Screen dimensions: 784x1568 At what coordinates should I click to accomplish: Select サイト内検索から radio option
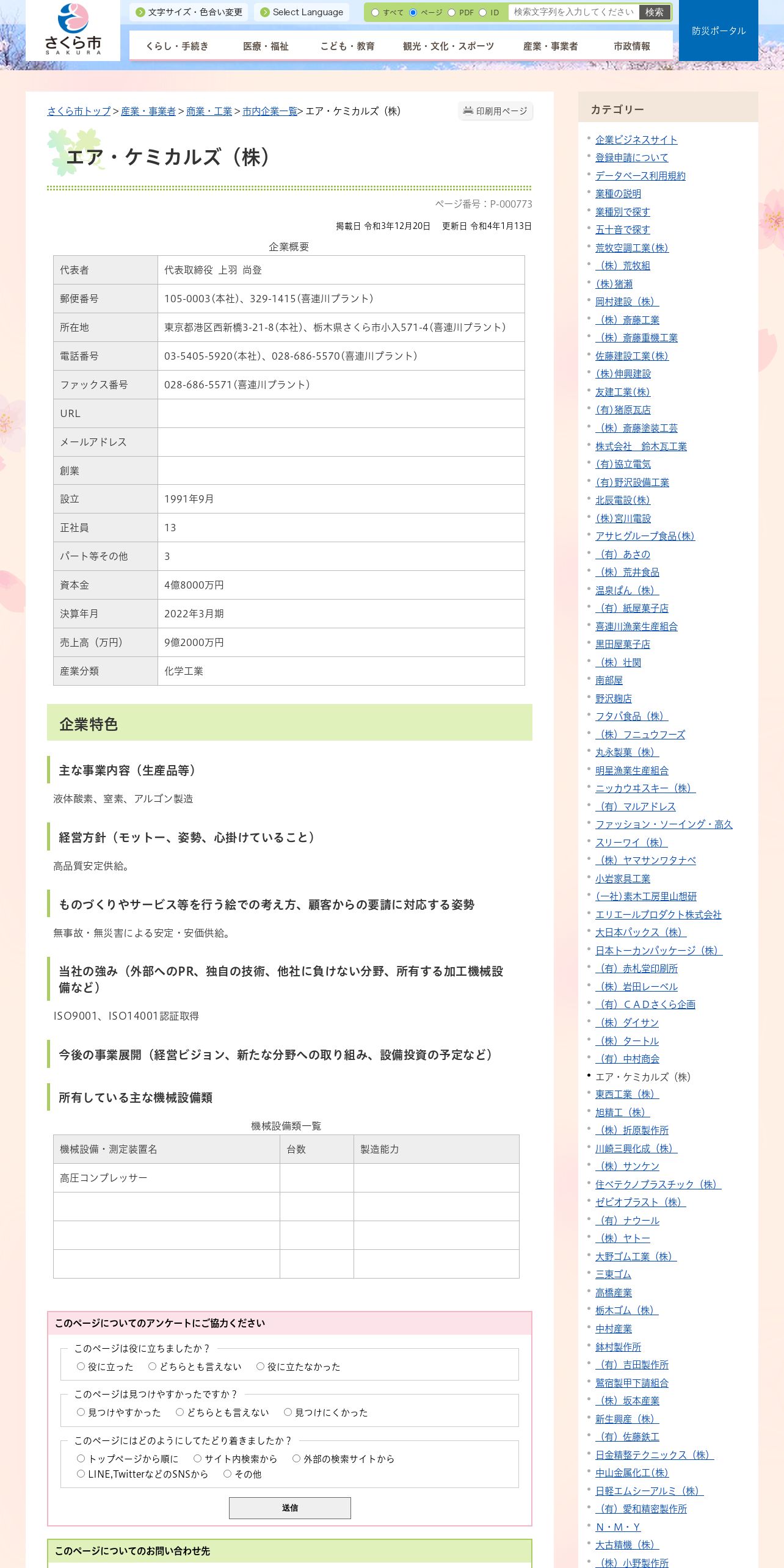point(197,1458)
